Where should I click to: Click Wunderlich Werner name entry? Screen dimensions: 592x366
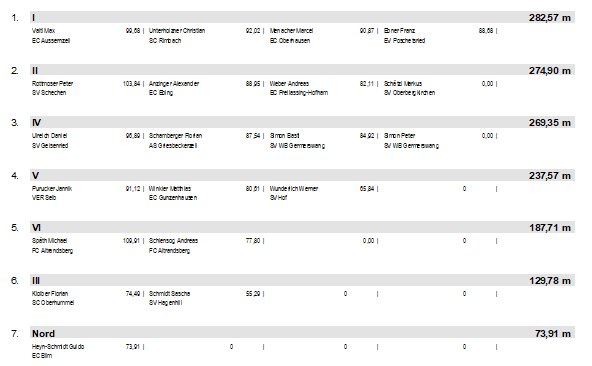pyautogui.click(x=294, y=188)
